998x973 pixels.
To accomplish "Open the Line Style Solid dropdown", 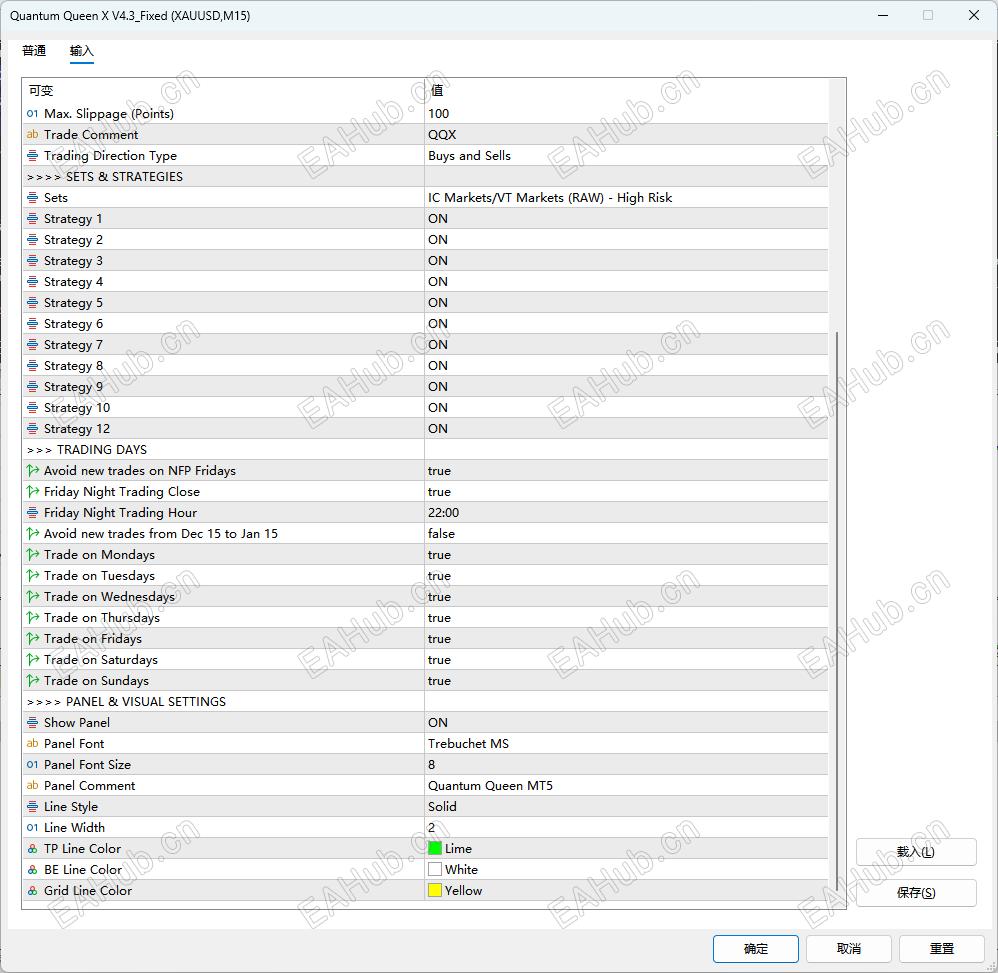I will click(626, 807).
